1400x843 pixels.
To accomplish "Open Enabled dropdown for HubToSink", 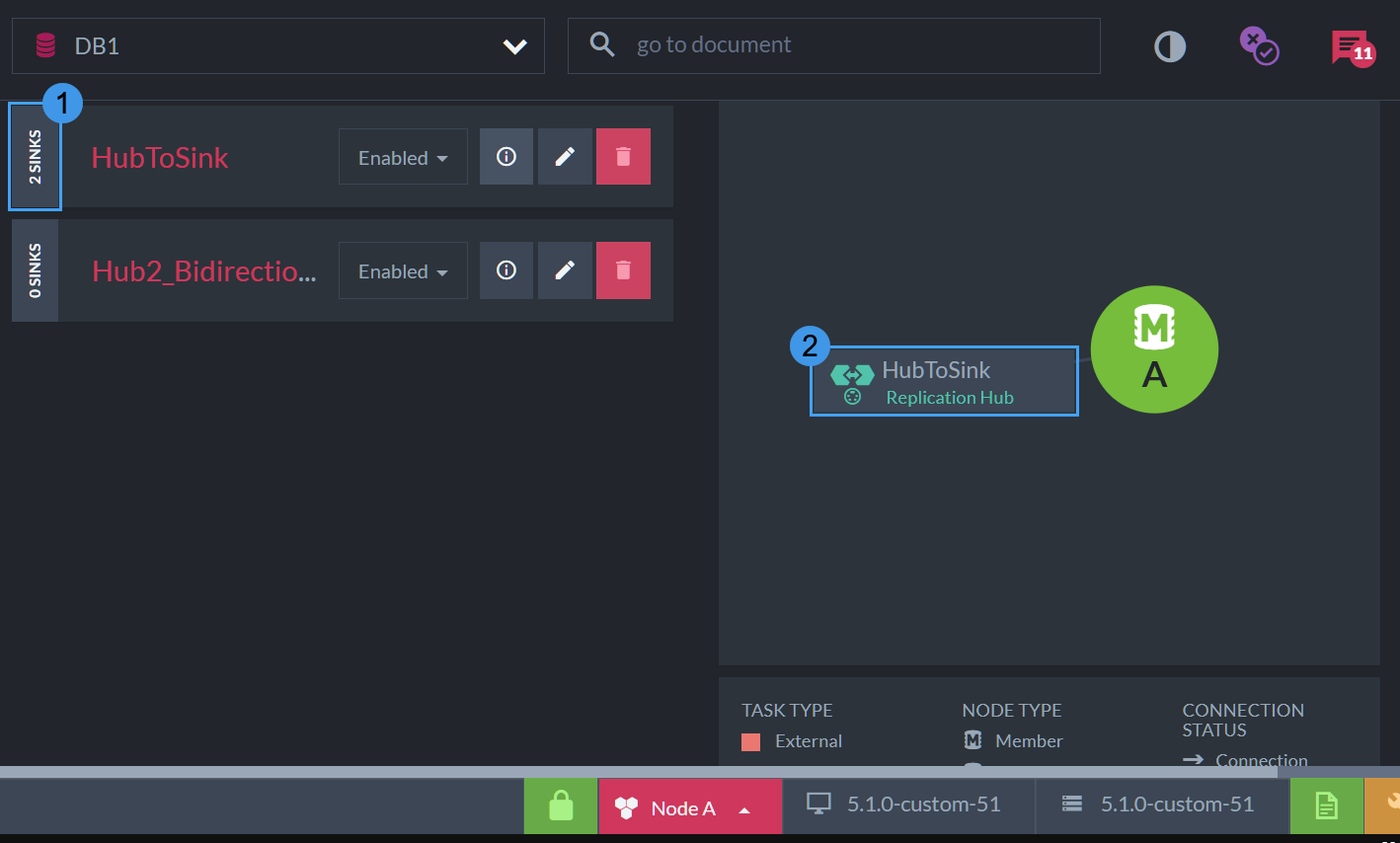I will coord(403,157).
